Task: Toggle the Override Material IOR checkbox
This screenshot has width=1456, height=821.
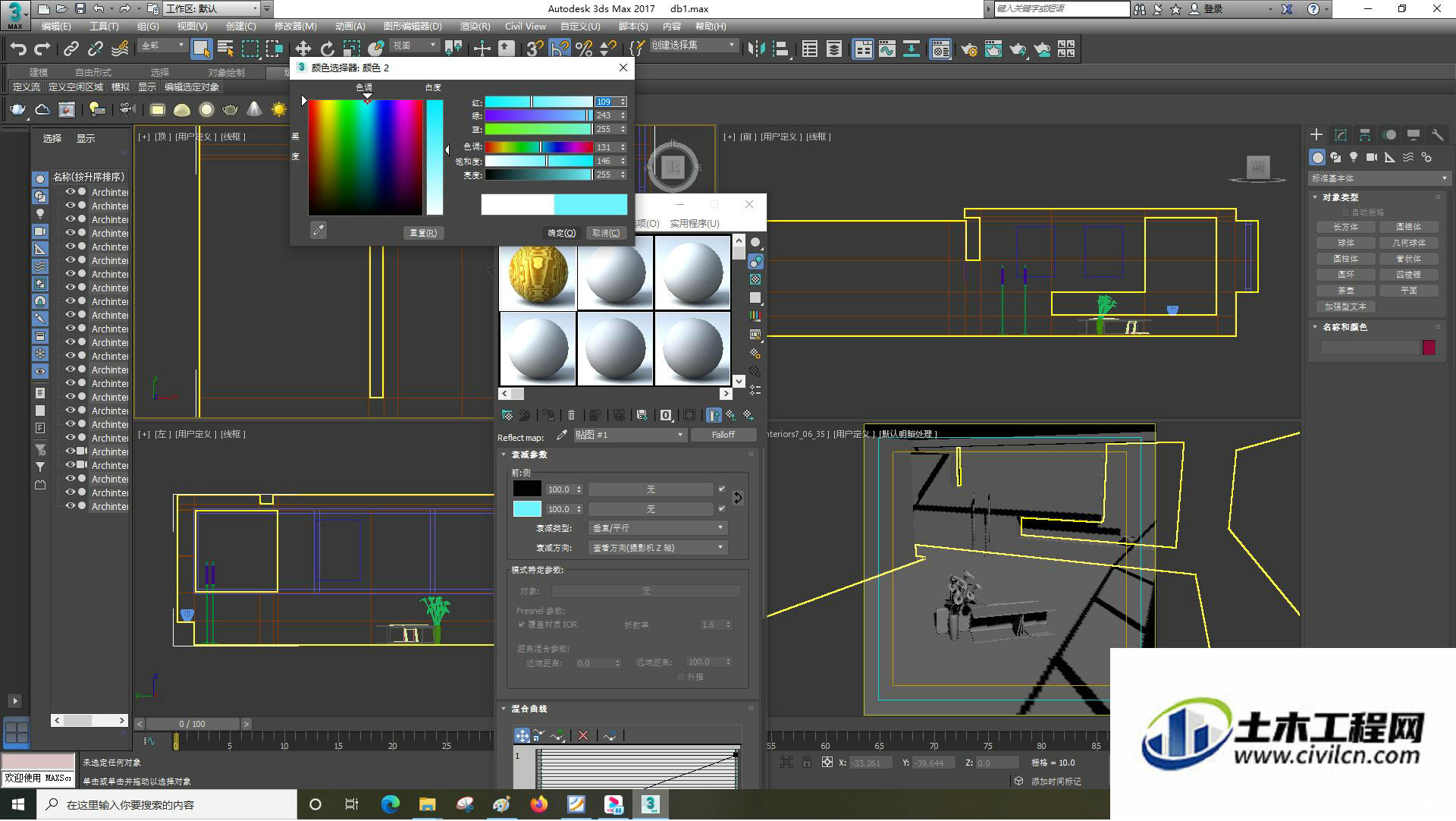Action: 522,624
